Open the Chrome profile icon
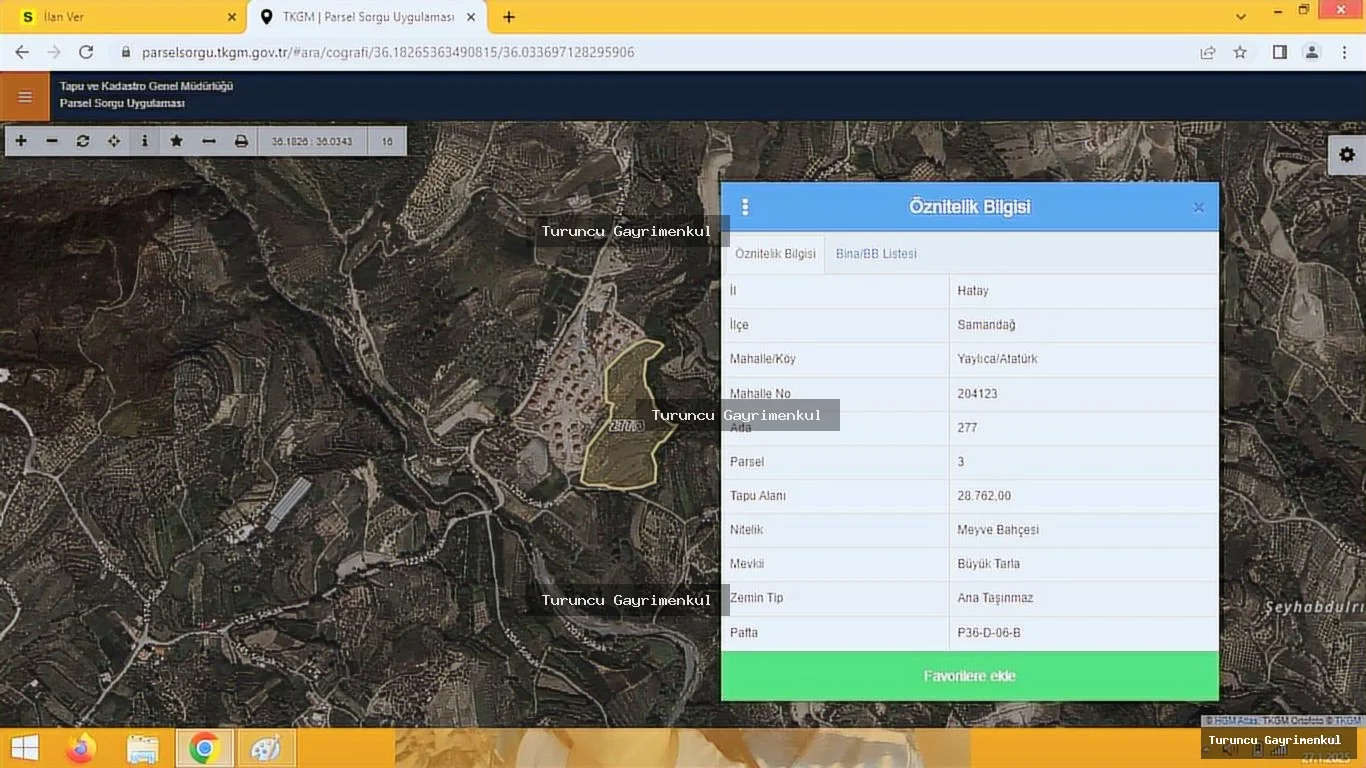Viewport: 1366px width, 768px height. pyautogui.click(x=1312, y=52)
